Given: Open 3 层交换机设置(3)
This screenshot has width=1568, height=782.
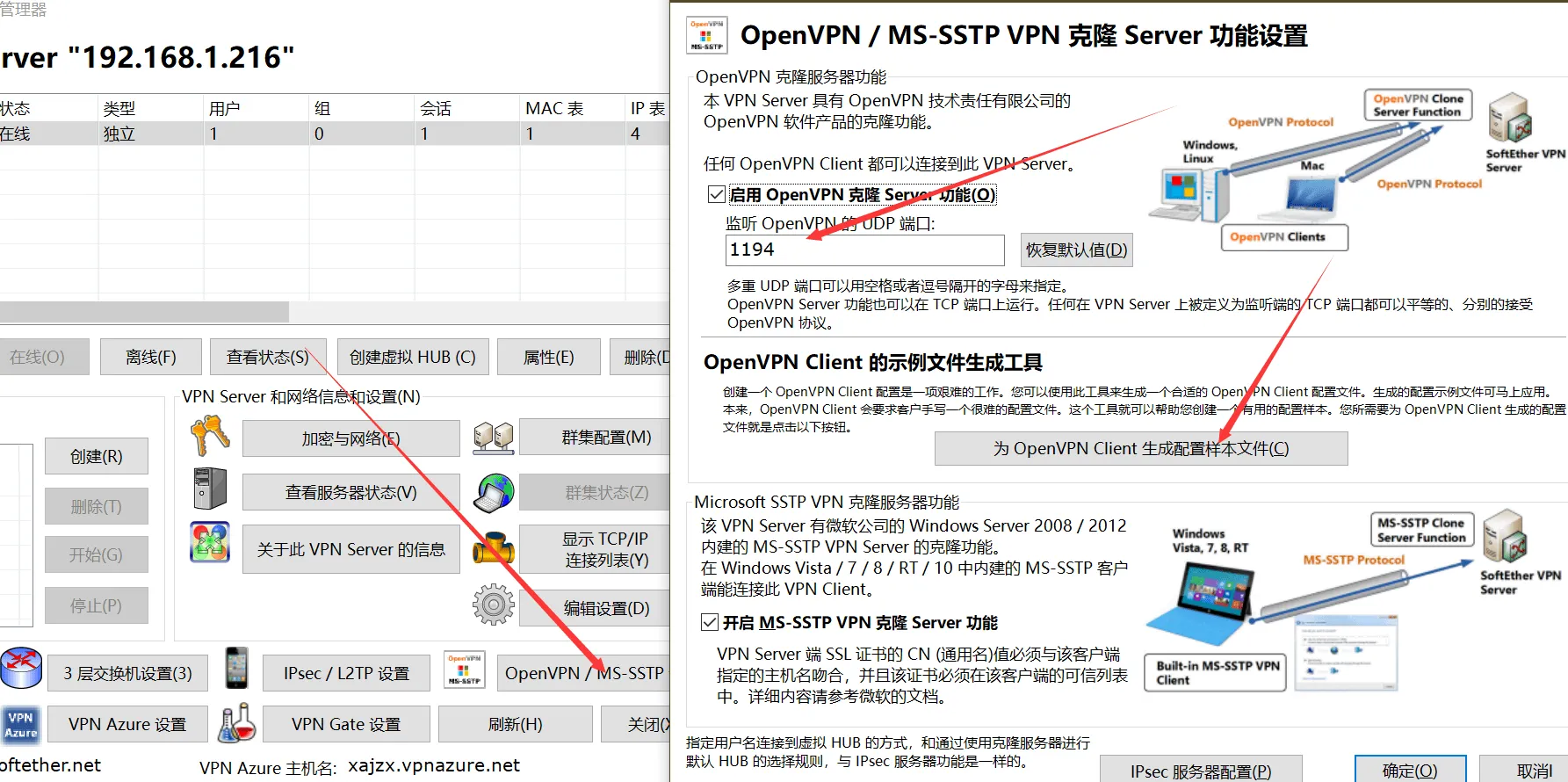Looking at the screenshot, I should click(127, 673).
